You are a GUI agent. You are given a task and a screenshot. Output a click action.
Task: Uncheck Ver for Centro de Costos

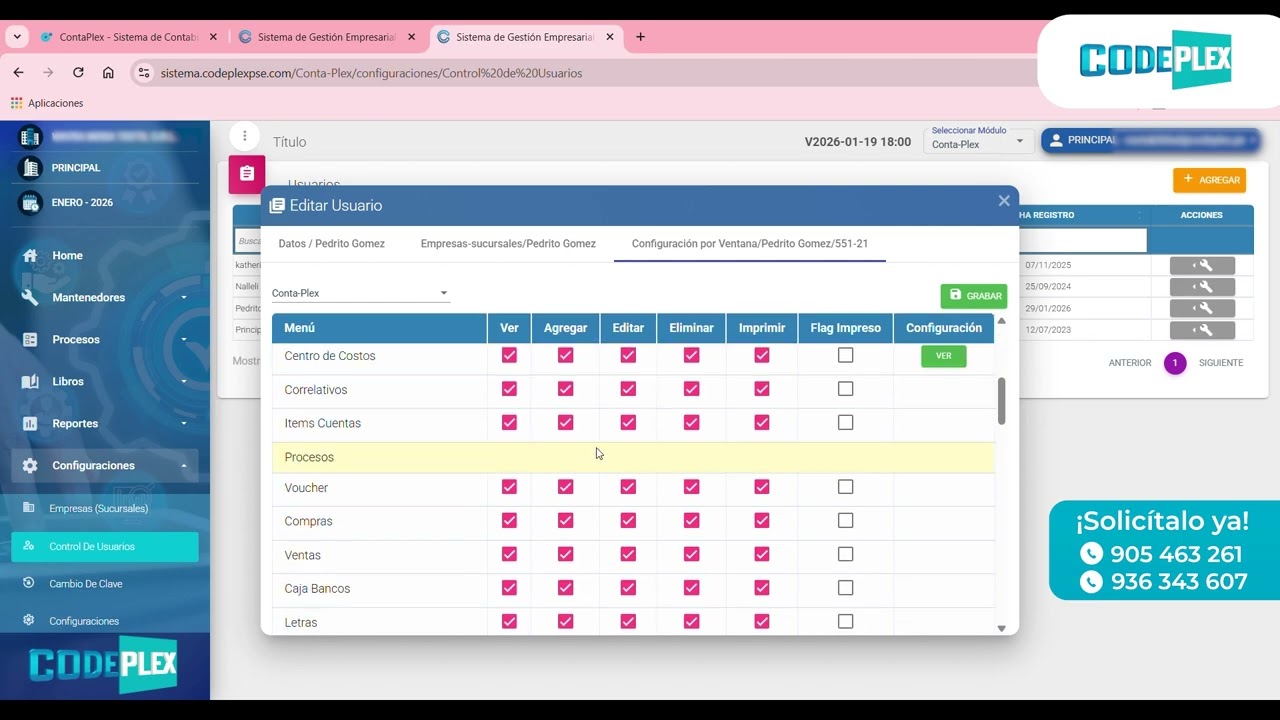[x=509, y=355]
